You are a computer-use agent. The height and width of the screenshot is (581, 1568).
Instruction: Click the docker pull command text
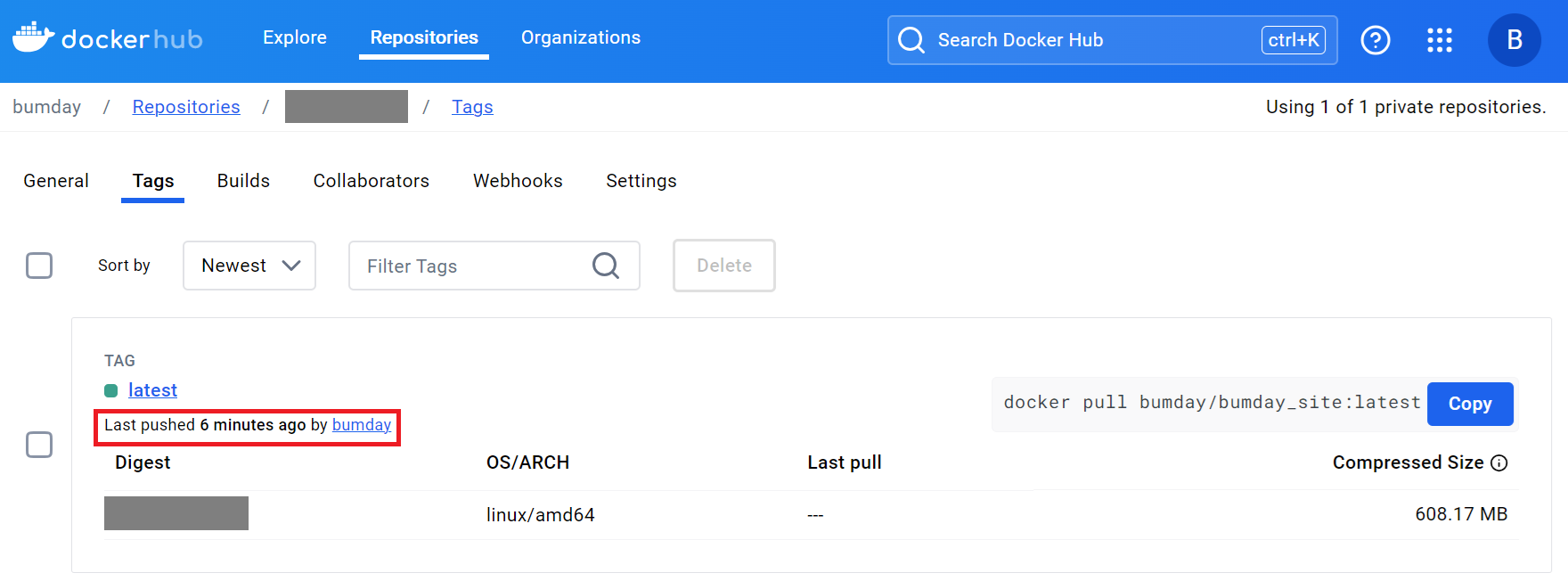(1212, 403)
